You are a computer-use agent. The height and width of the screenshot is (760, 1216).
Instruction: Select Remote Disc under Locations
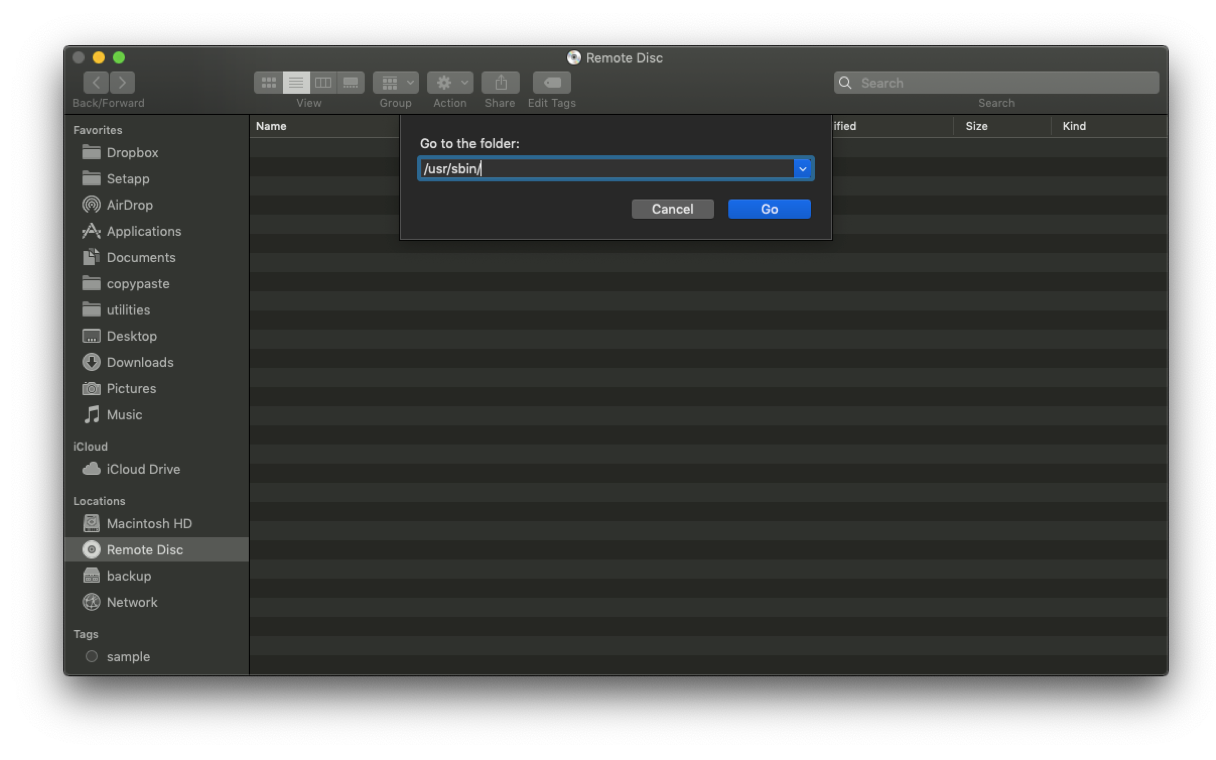156,550
